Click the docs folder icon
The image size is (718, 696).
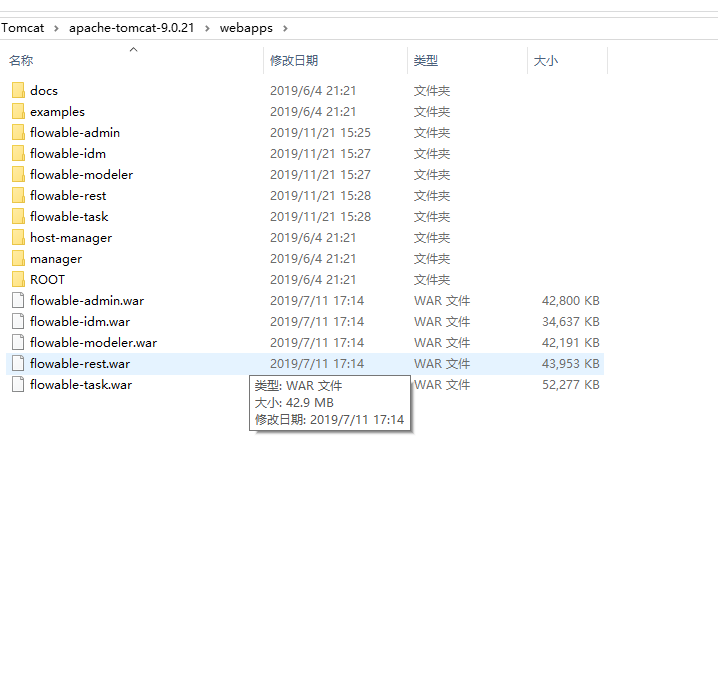coord(18,90)
